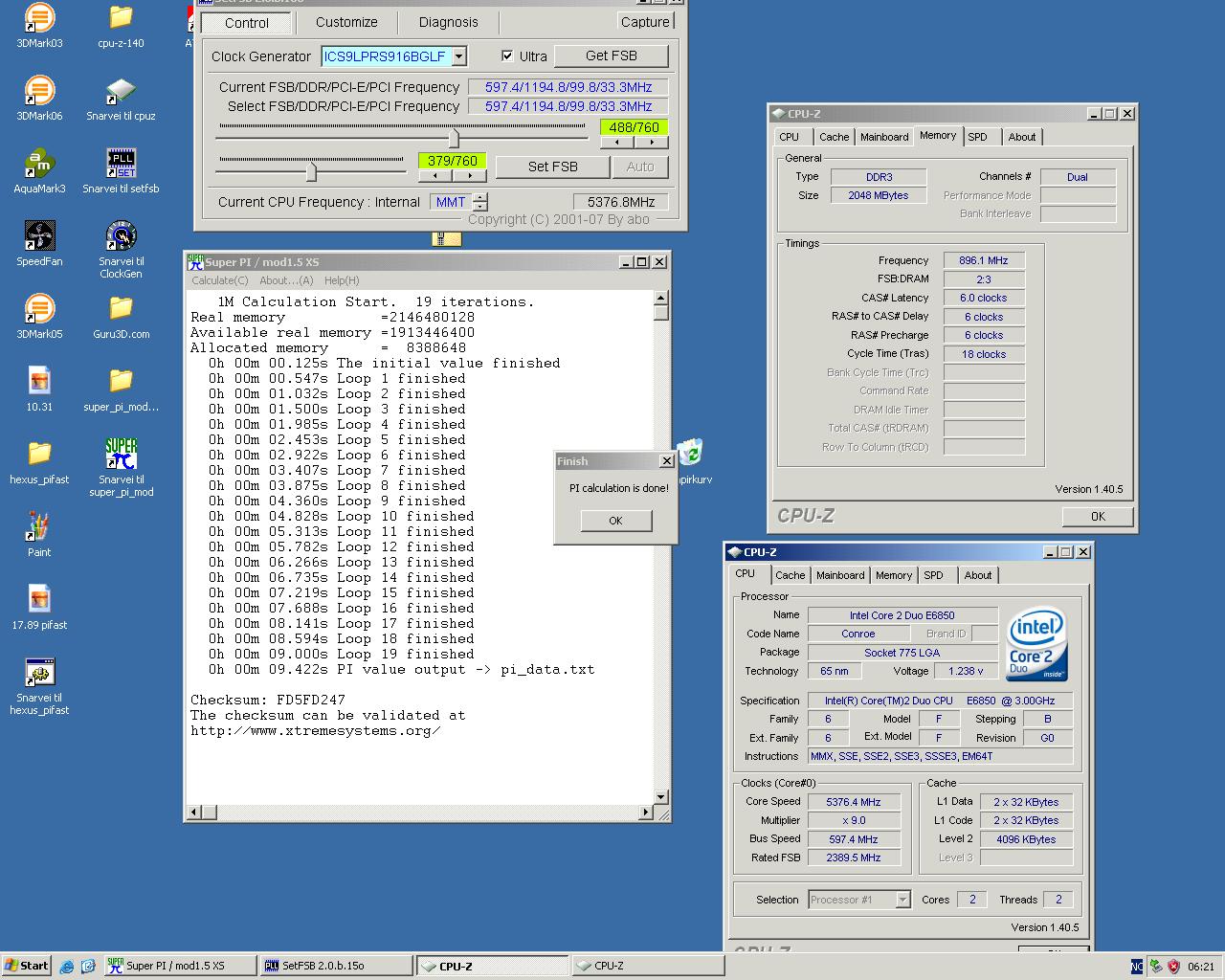Click Get FSB button

(x=611, y=56)
